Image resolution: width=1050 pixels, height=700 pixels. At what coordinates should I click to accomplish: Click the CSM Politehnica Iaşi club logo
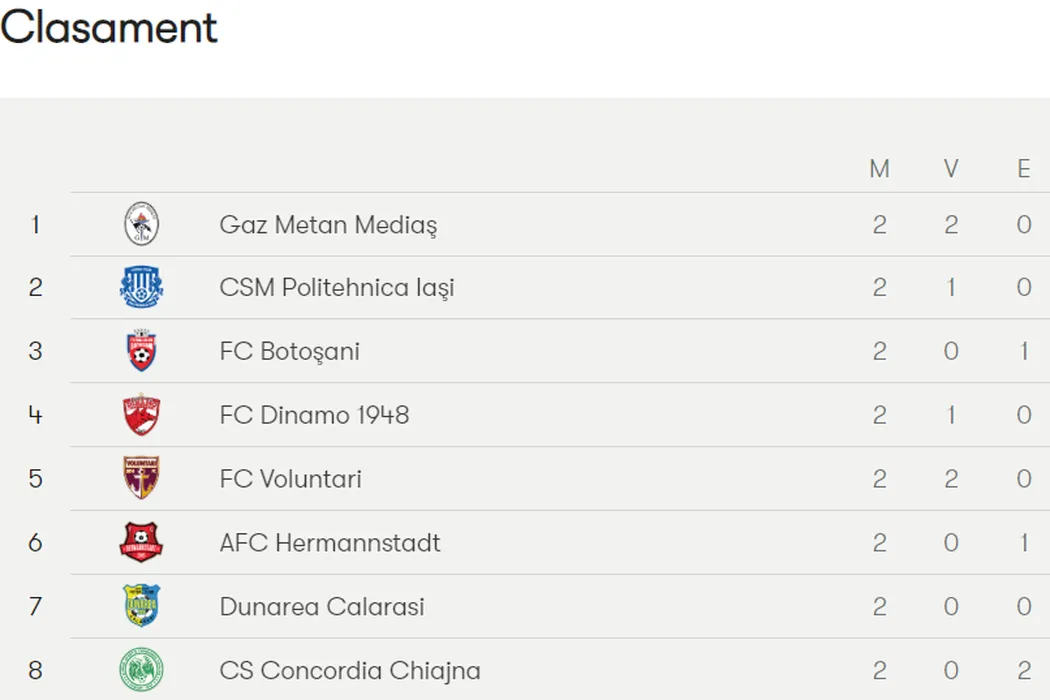[141, 288]
